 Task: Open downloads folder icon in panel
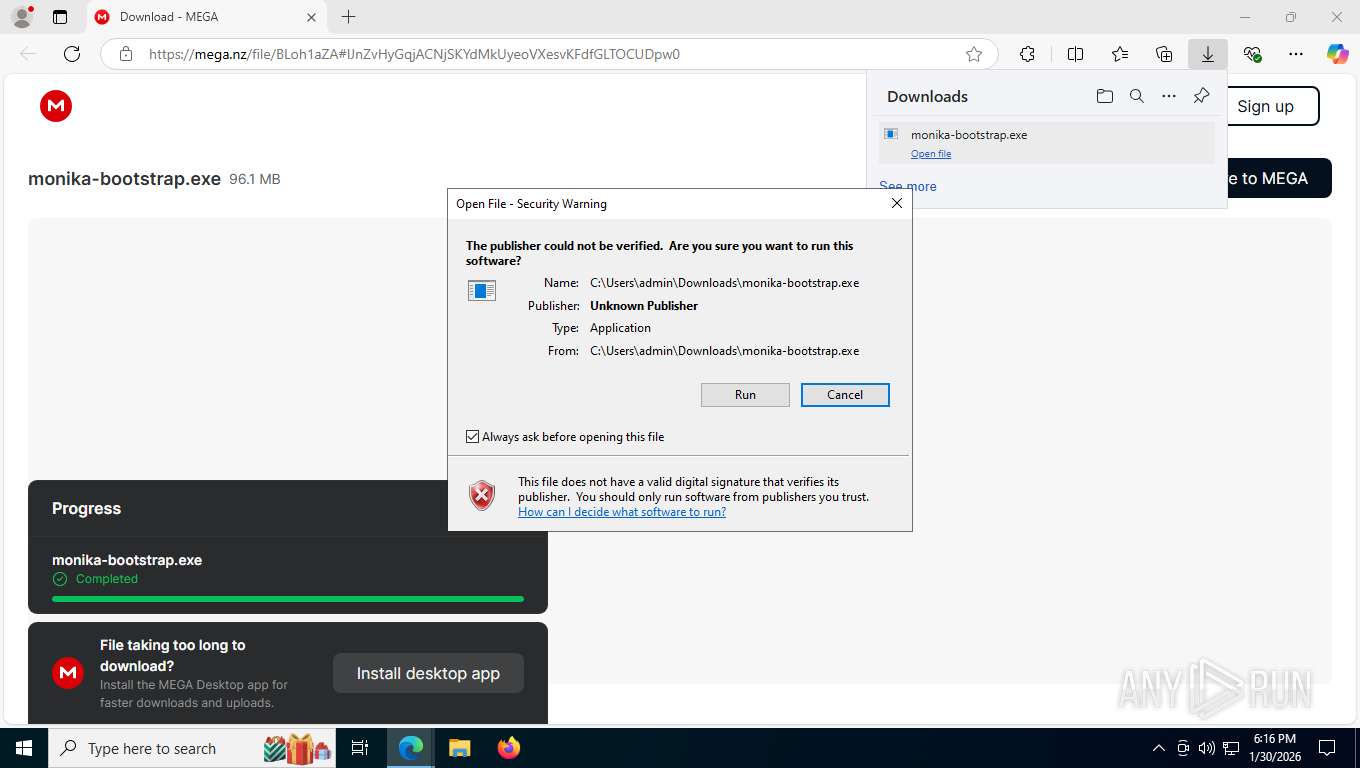click(x=1104, y=96)
